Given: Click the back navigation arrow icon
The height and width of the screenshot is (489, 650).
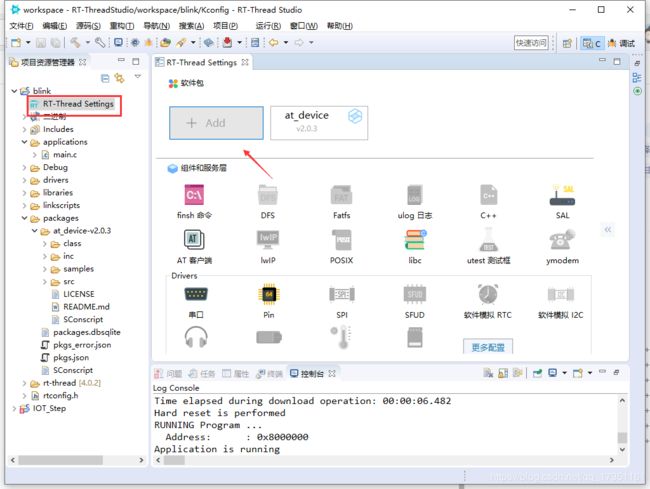Looking at the screenshot, I should pos(274,42).
